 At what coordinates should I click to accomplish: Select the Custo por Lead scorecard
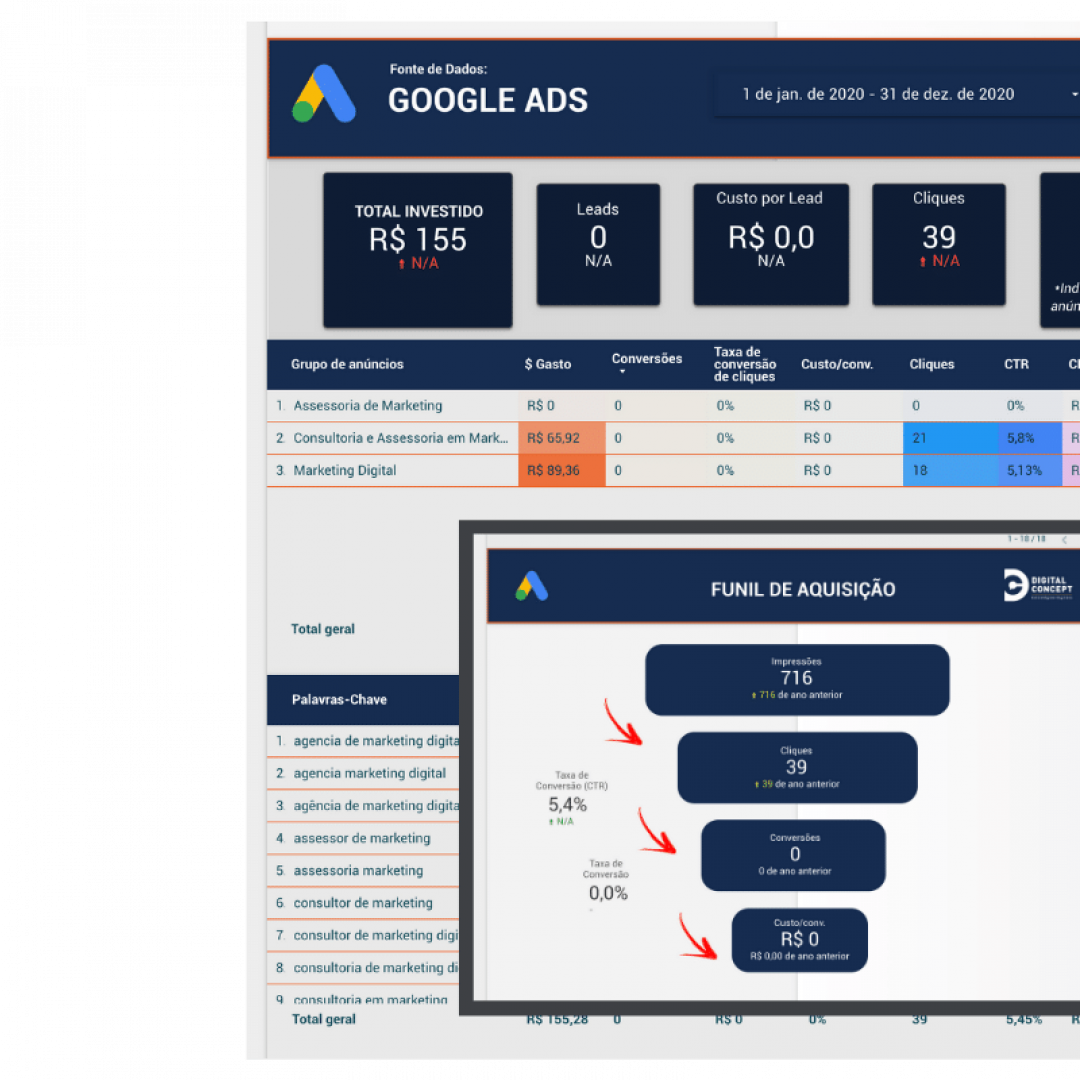click(771, 245)
